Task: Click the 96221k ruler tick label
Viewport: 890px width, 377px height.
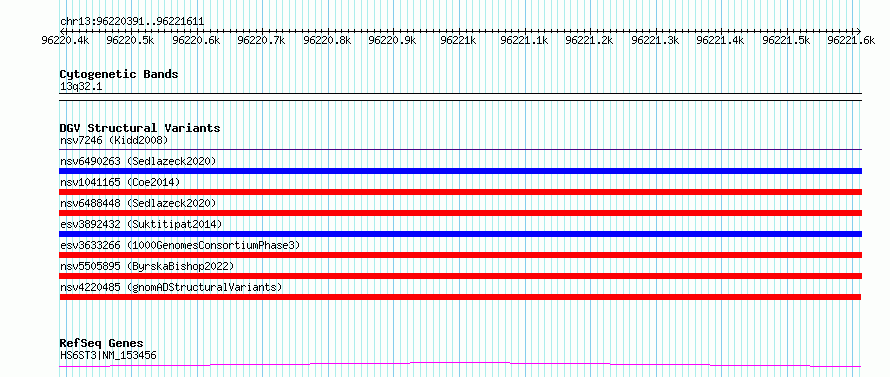Action: click(x=458, y=40)
